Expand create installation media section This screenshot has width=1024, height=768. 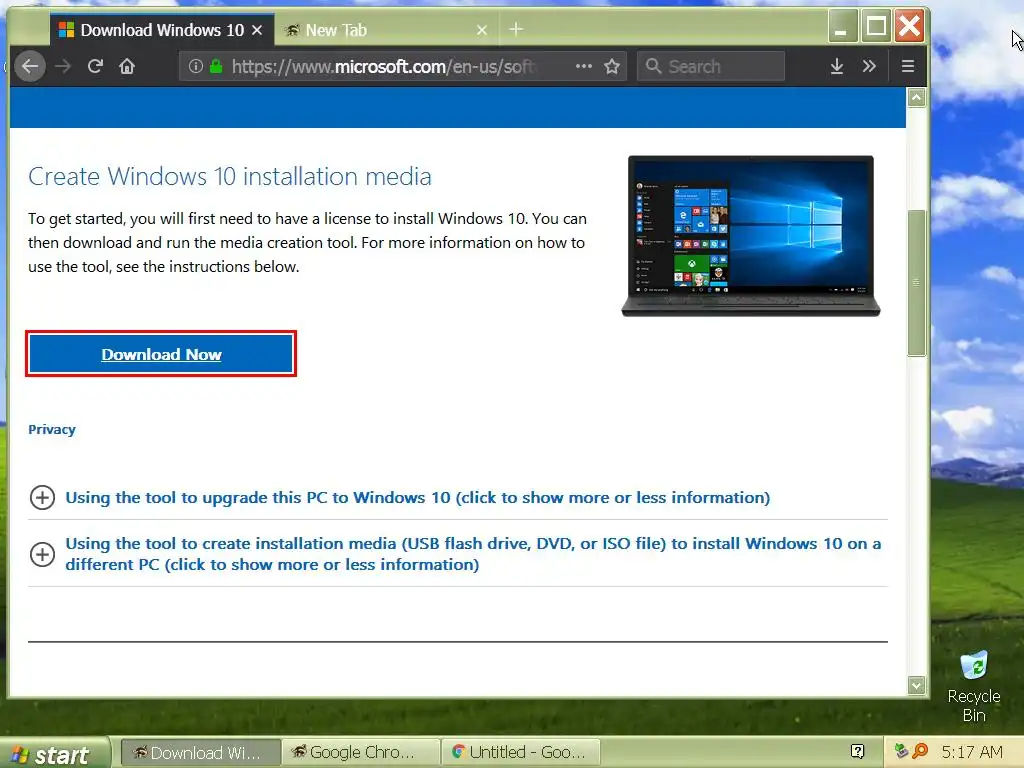(x=42, y=554)
